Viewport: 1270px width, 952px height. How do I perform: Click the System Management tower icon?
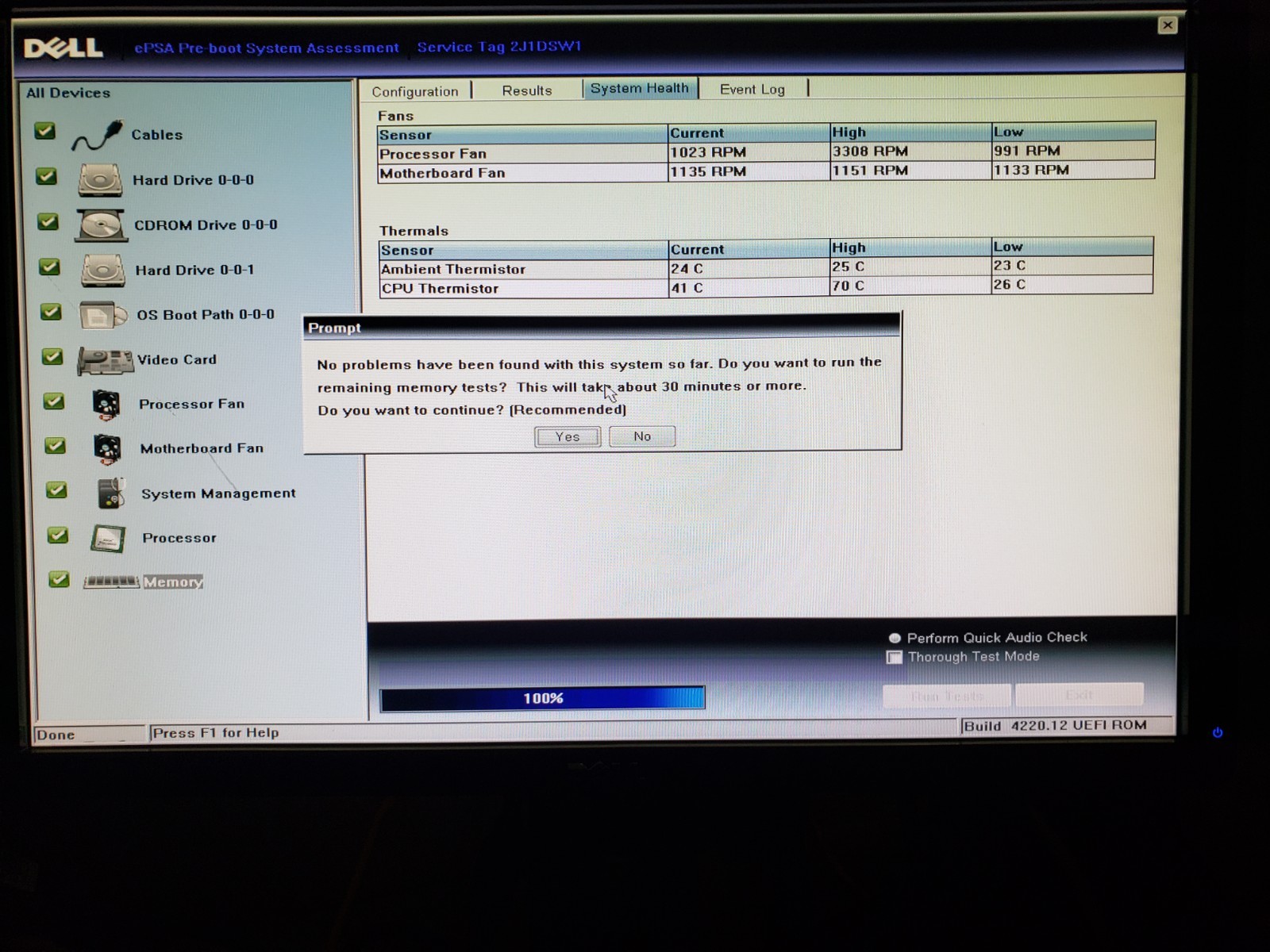(111, 493)
